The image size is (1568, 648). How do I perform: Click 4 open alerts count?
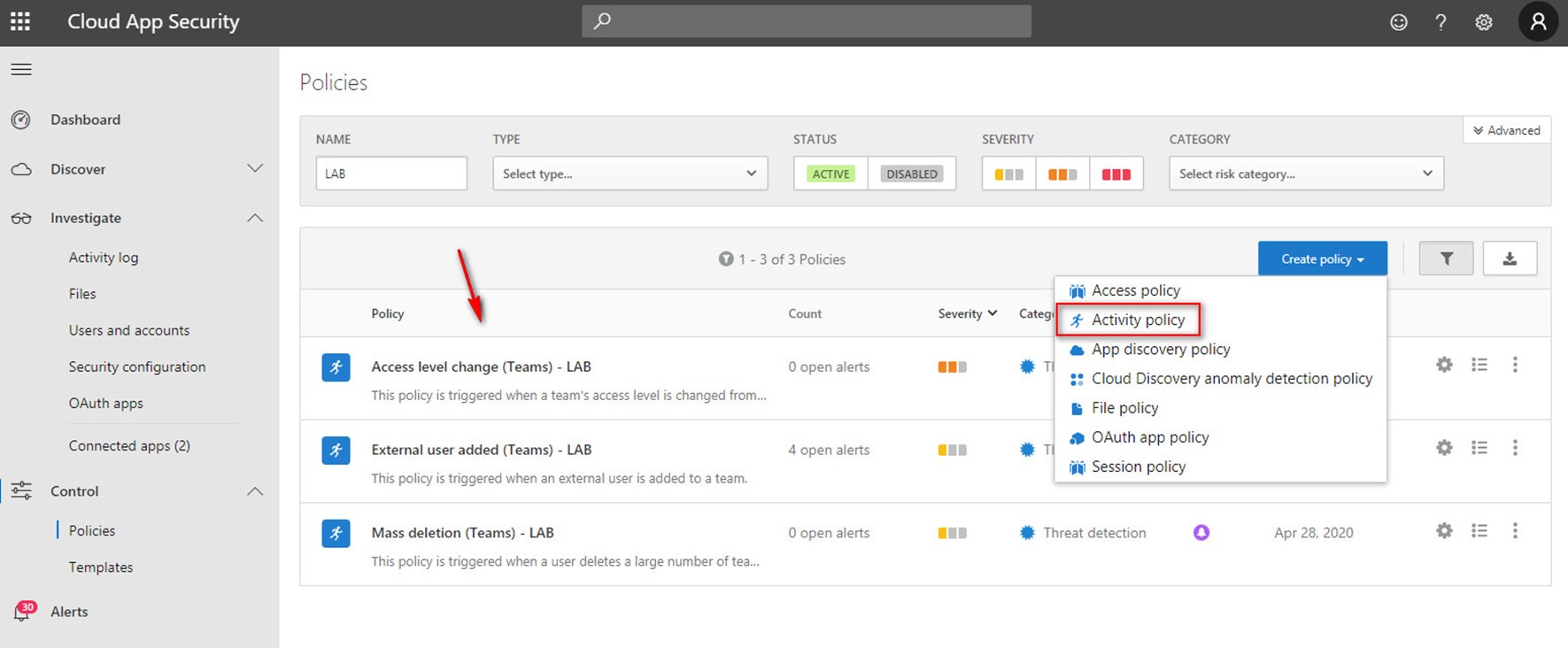829,450
